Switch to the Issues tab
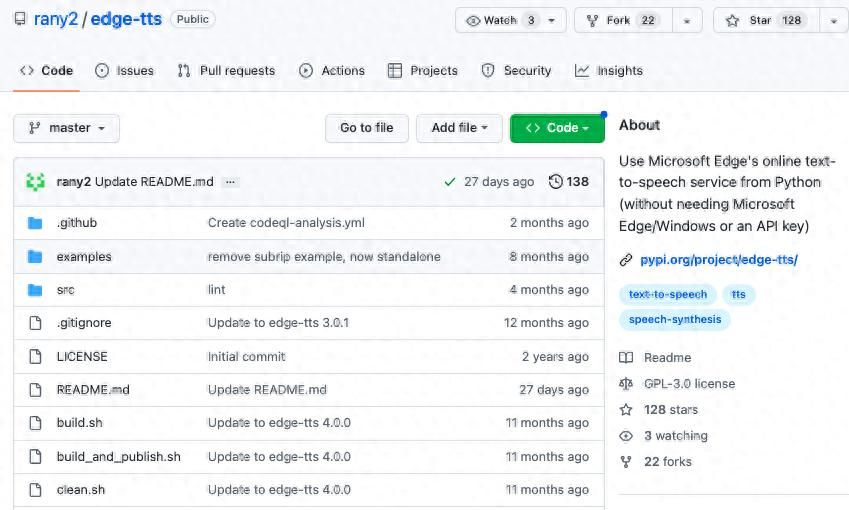The image size is (849, 510). coord(124,70)
